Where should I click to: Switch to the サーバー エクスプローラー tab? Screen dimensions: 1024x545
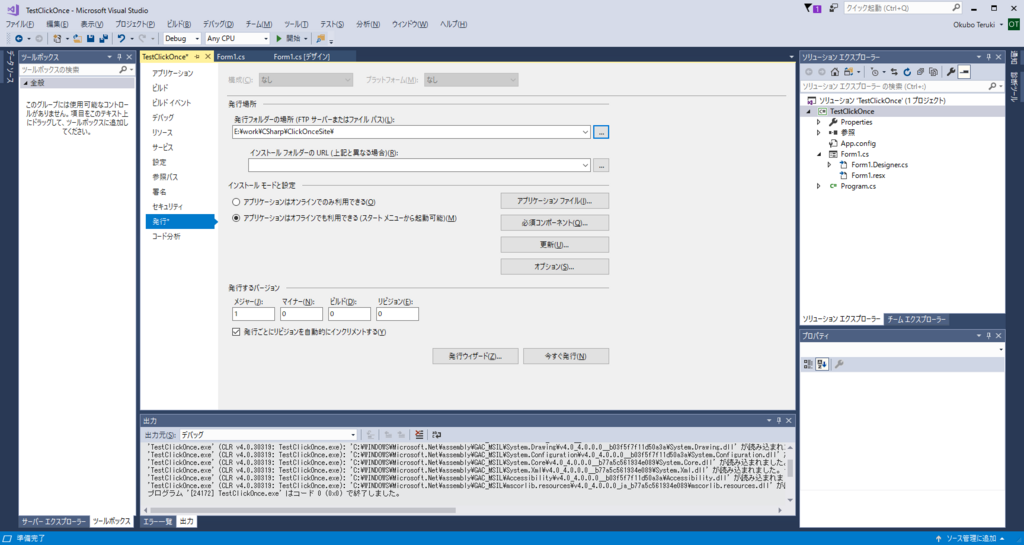click(x=54, y=522)
